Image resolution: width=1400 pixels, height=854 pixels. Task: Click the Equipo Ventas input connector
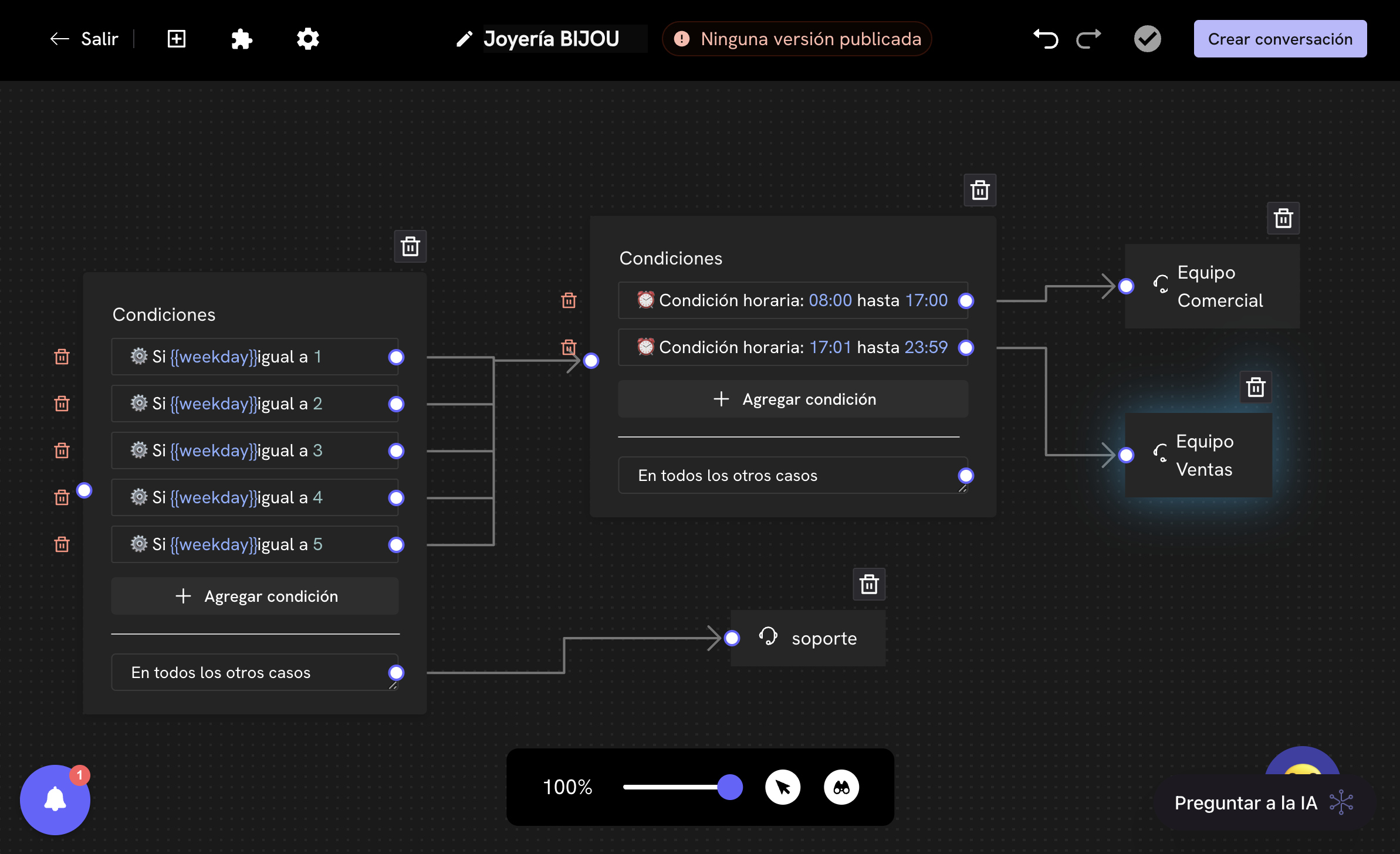click(1126, 455)
